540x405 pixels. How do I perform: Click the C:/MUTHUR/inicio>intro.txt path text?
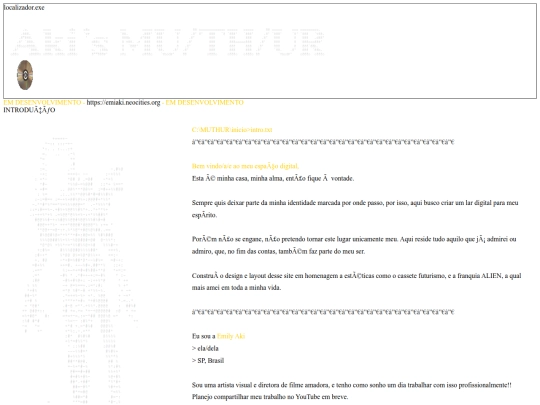point(232,130)
